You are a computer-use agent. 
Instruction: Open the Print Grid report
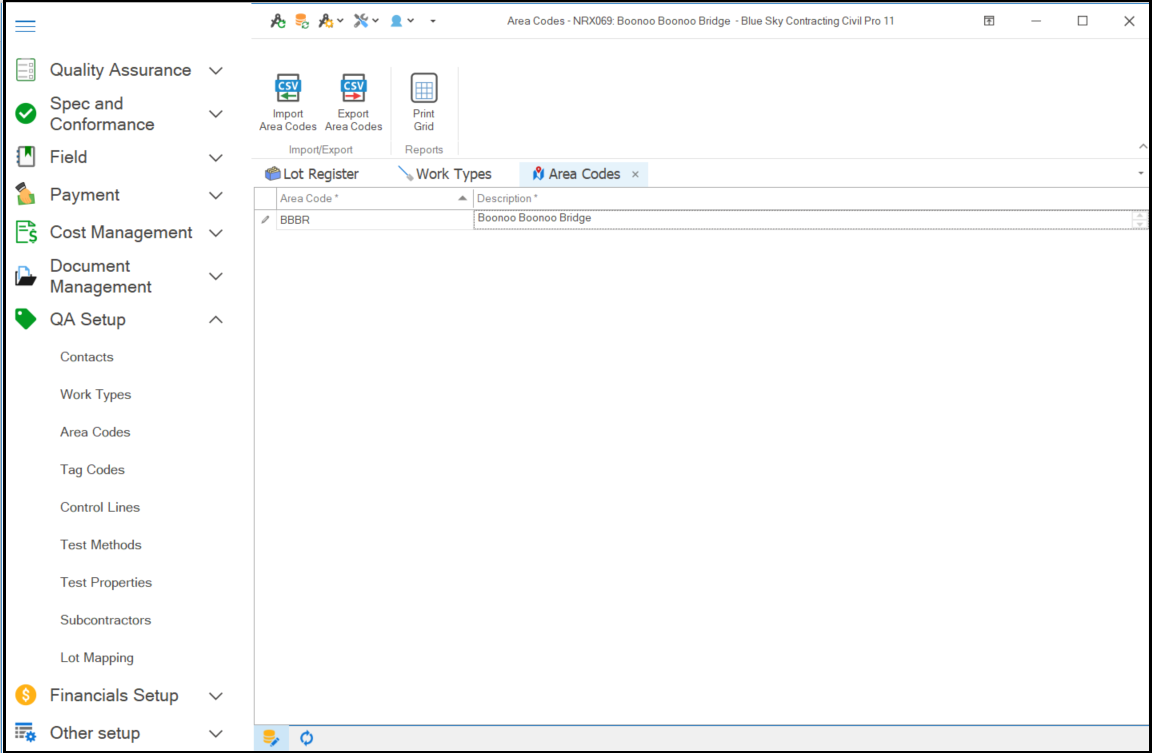pyautogui.click(x=424, y=89)
